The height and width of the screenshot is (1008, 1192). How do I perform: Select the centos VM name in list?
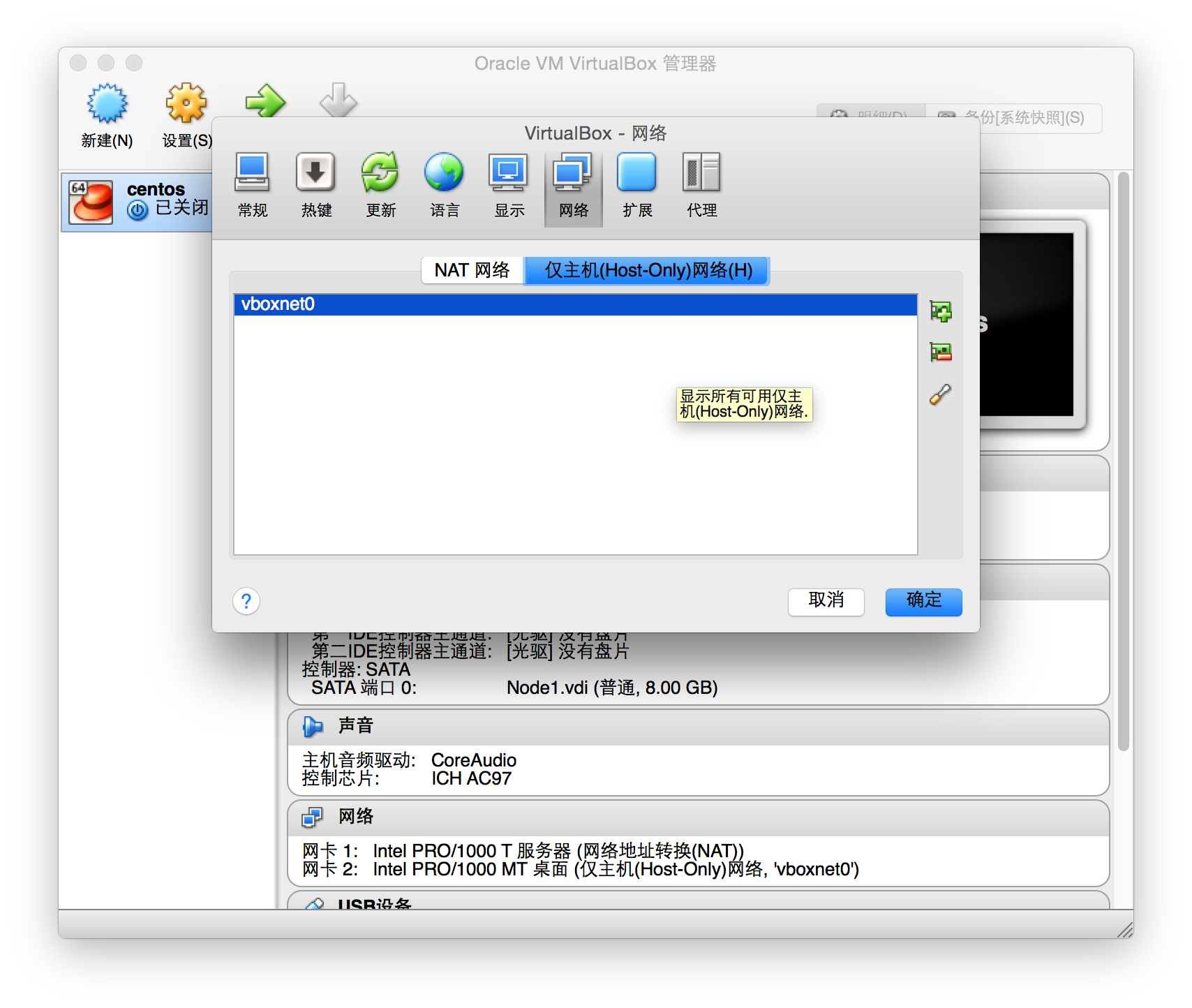tap(156, 189)
